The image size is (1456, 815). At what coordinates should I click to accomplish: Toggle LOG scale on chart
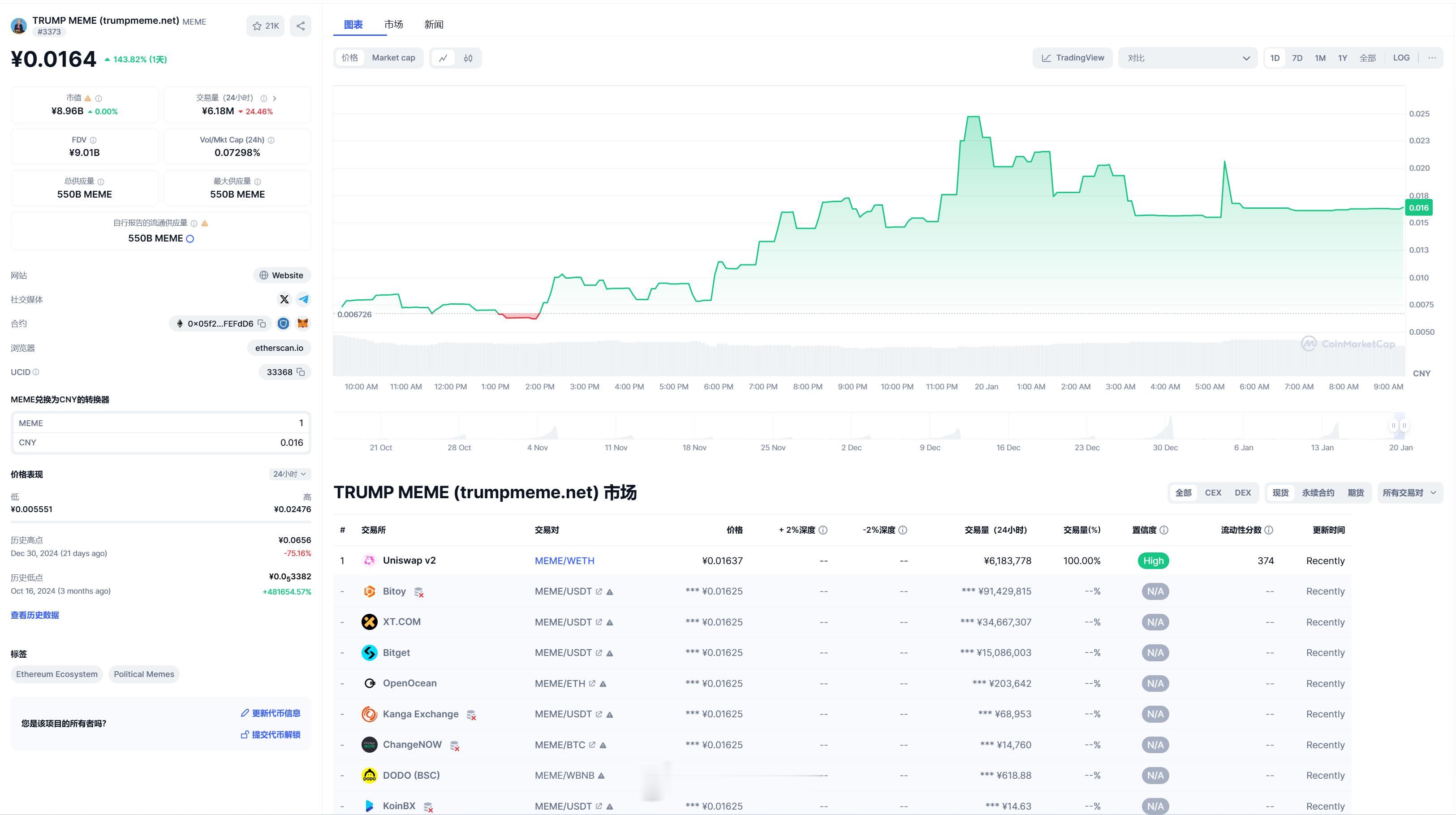(1401, 58)
